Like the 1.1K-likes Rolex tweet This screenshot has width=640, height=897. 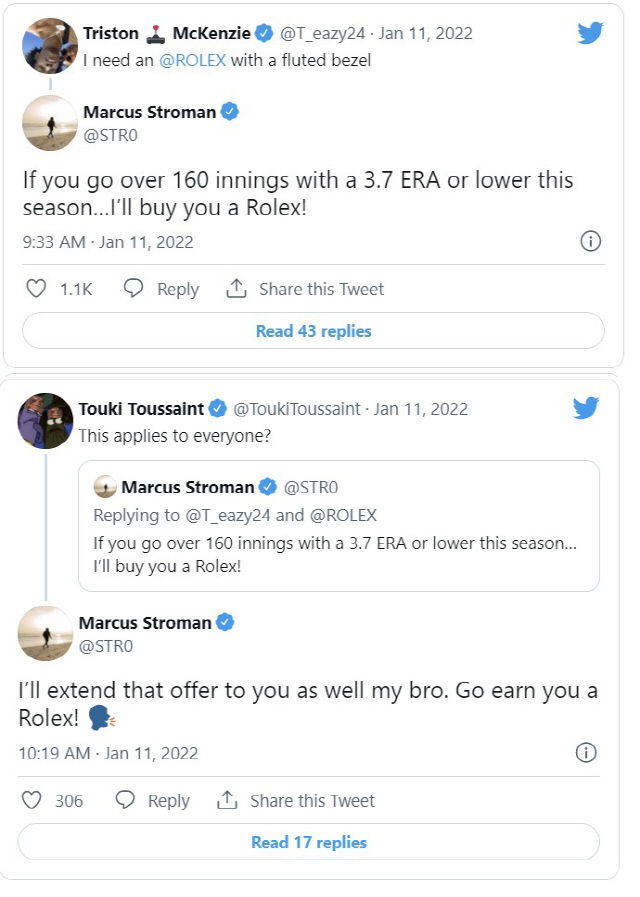36,289
